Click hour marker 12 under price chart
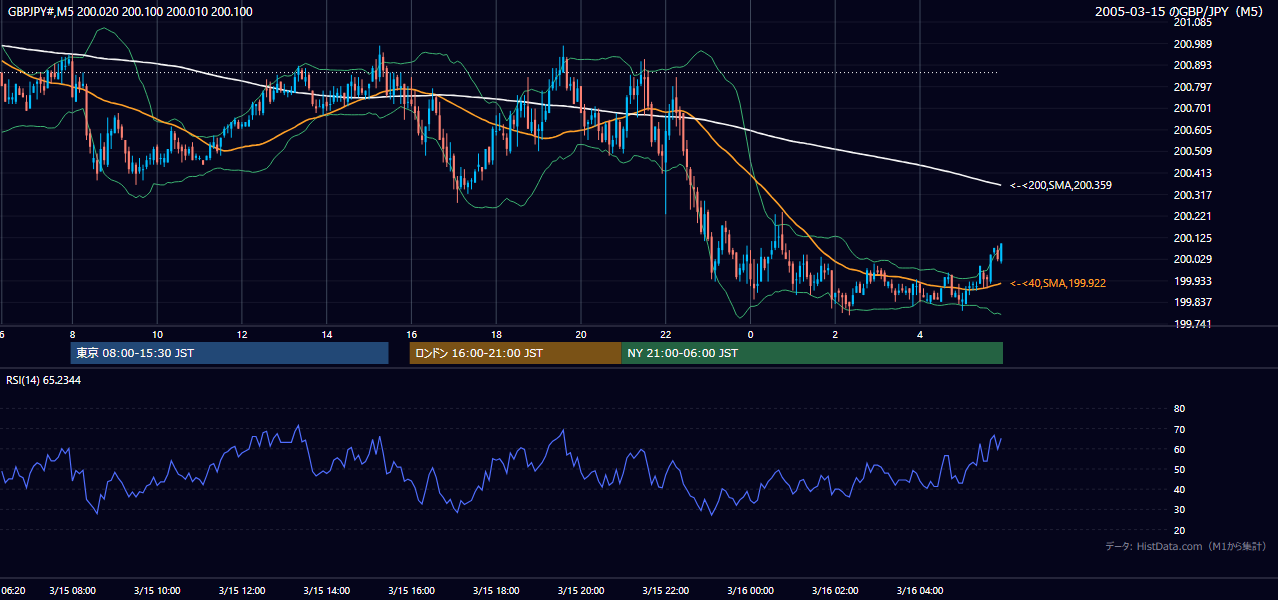 (242, 334)
